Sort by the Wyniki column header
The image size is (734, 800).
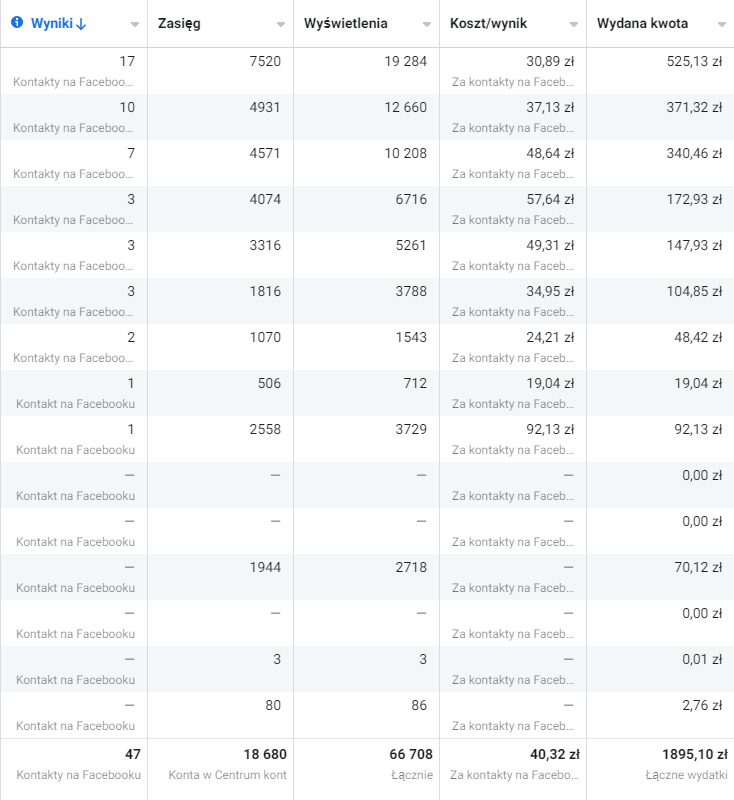(x=58, y=23)
